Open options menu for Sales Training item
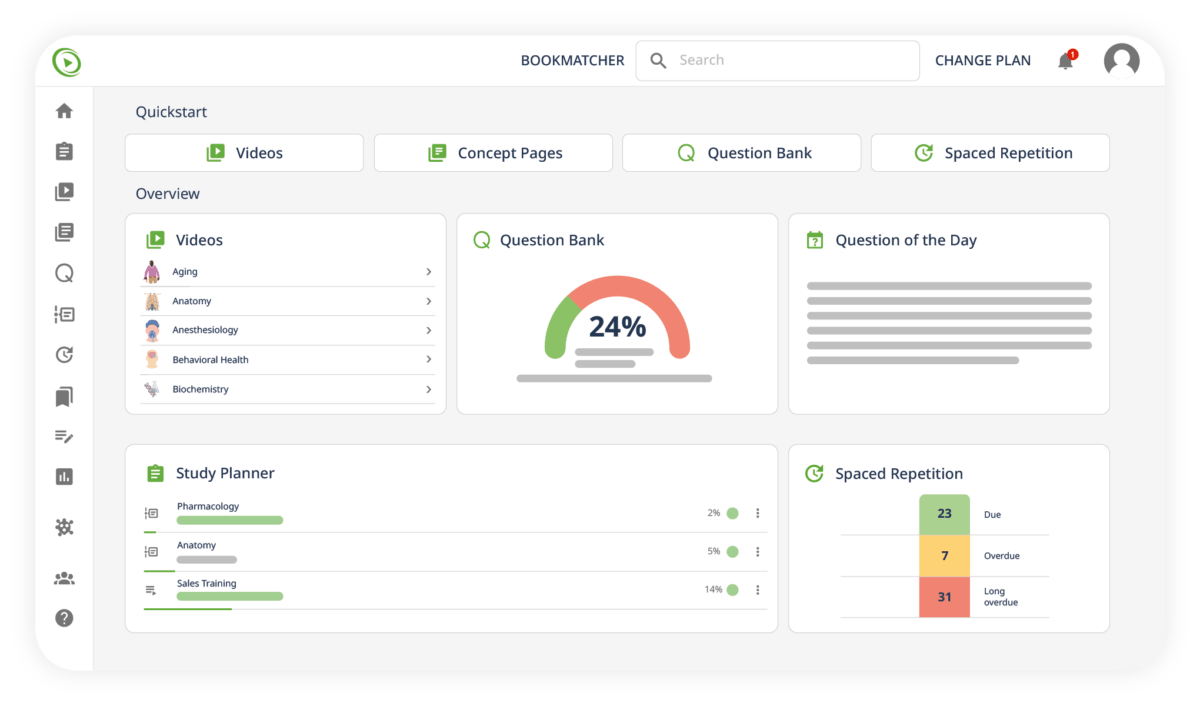 [757, 590]
